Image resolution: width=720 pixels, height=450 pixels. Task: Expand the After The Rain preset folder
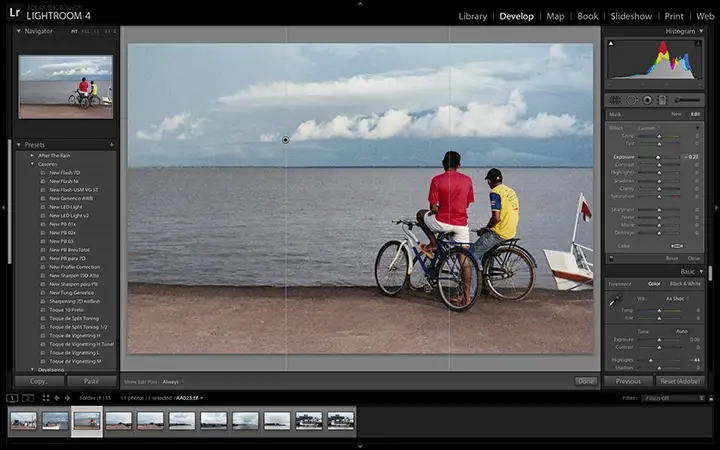click(x=32, y=155)
